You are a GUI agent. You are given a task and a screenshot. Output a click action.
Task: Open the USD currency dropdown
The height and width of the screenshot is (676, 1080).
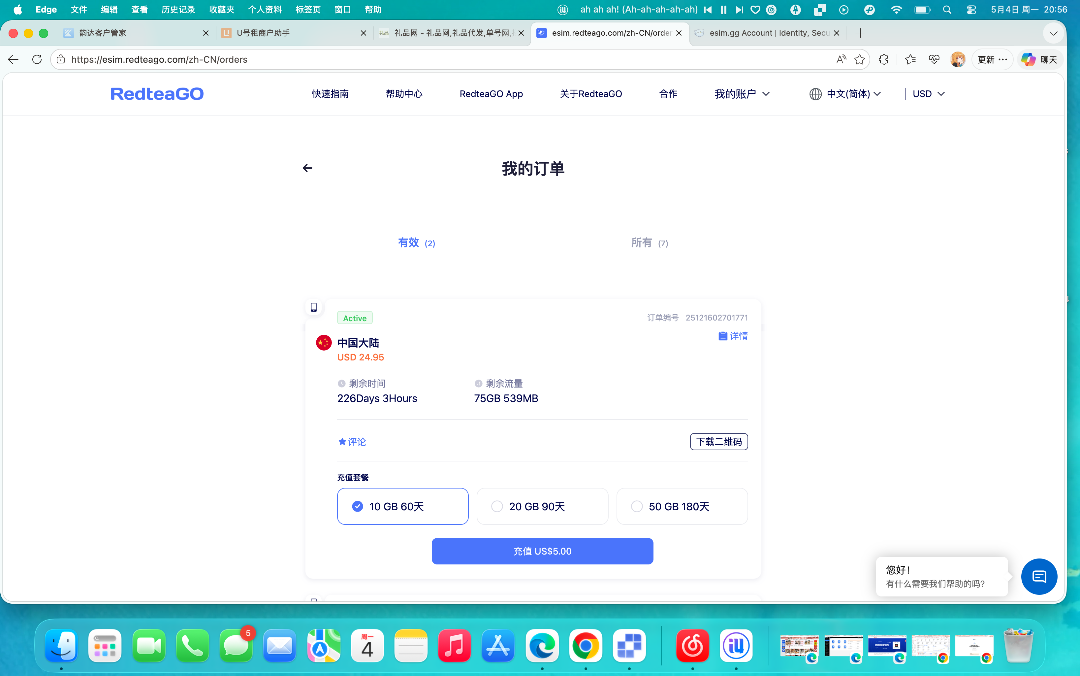[928, 94]
